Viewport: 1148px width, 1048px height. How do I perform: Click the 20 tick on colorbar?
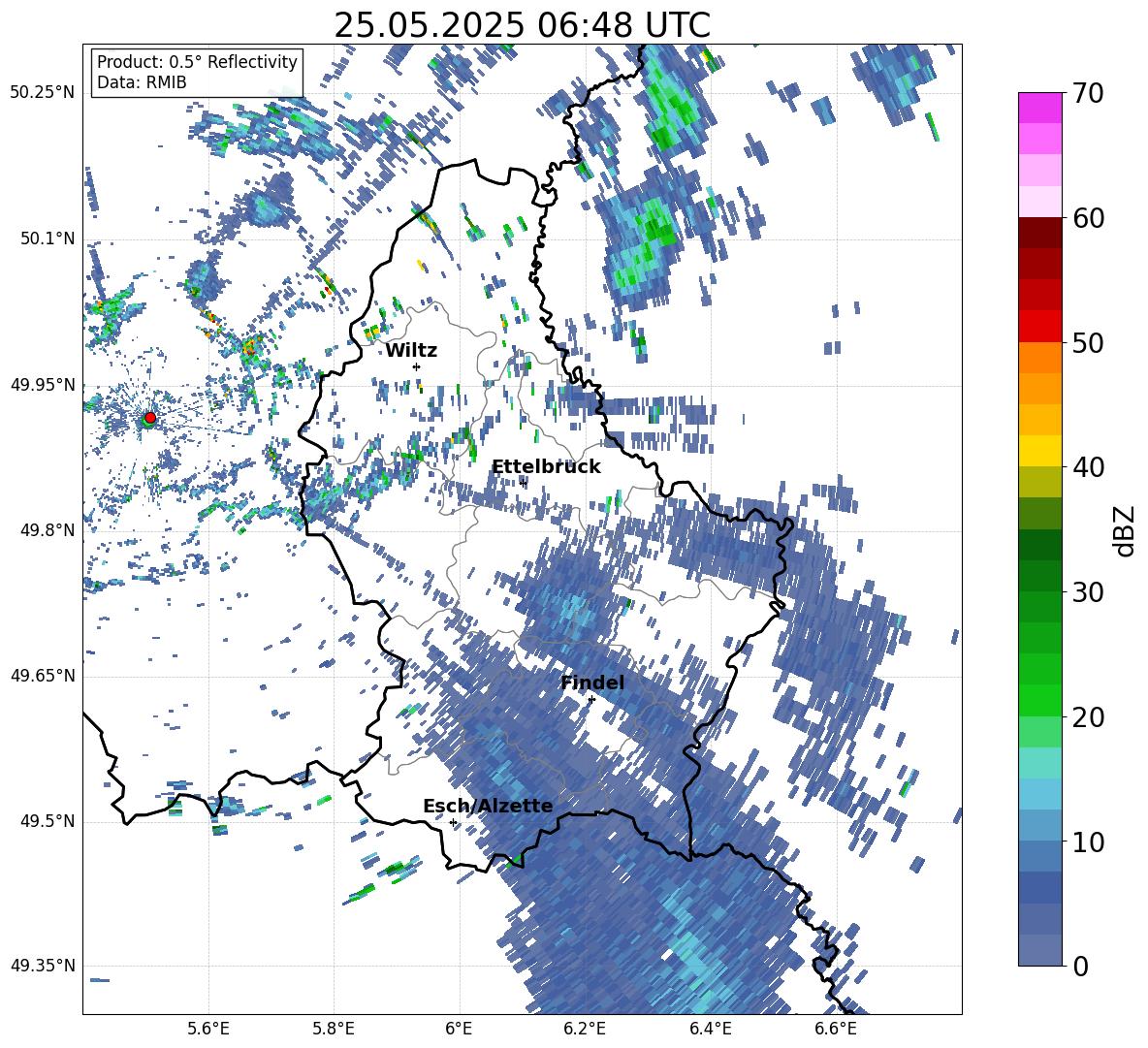click(1088, 717)
